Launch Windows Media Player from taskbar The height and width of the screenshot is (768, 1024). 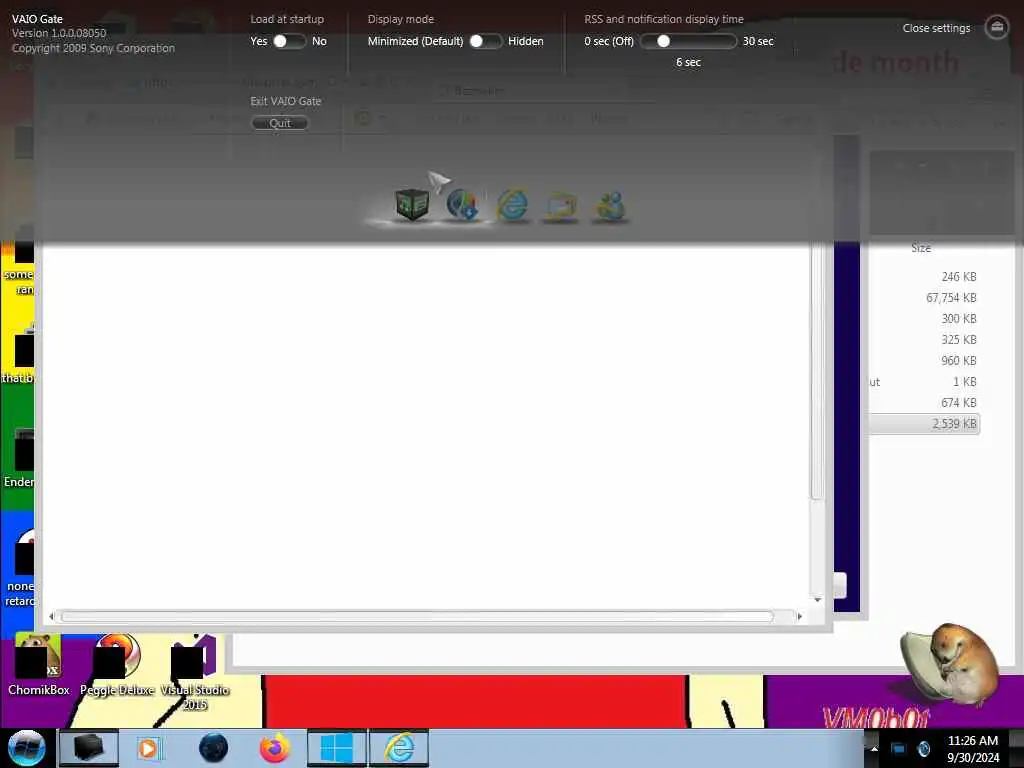coord(150,748)
